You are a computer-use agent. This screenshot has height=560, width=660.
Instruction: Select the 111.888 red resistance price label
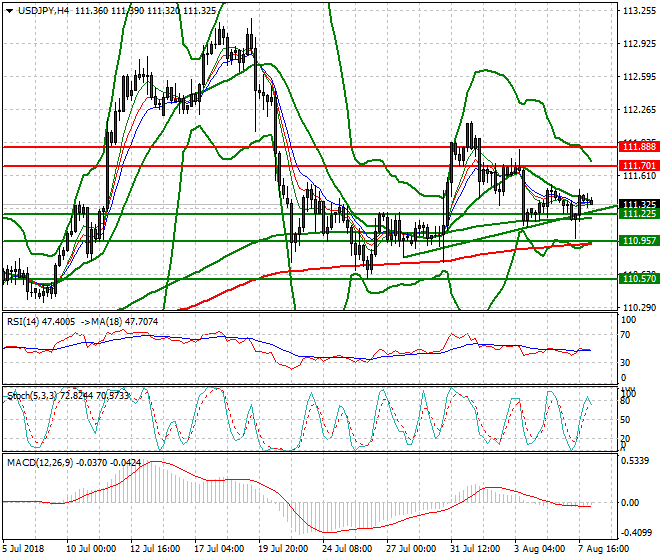(639, 147)
